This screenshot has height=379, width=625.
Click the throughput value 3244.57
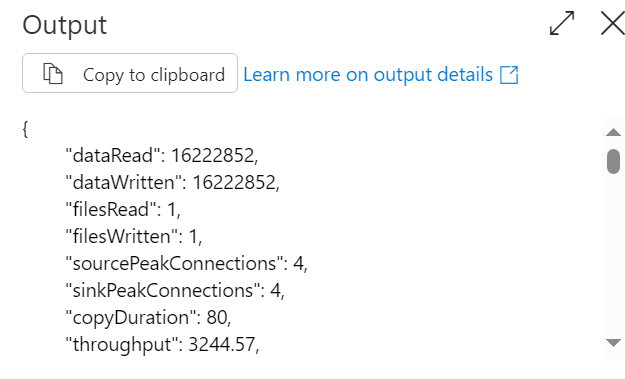click(x=224, y=345)
